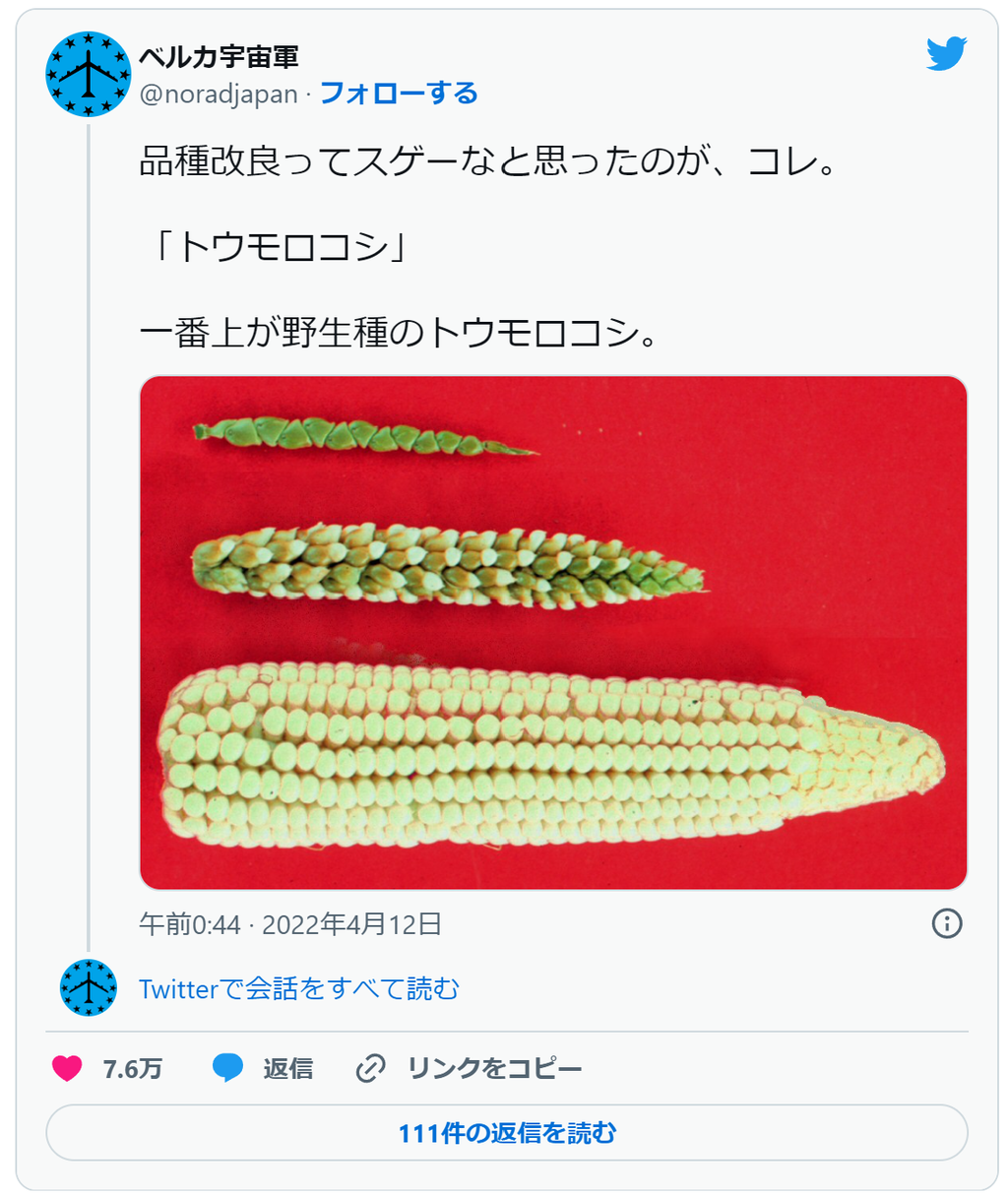Click the Twitter bird logo
The width and height of the screenshot is (1008, 1196).
[946, 54]
